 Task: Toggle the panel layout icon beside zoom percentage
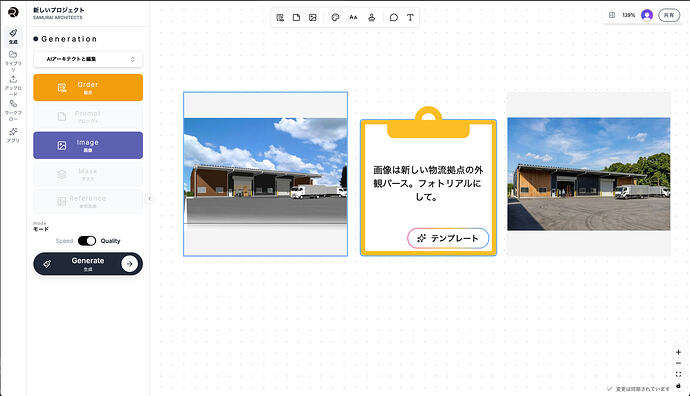coord(612,15)
